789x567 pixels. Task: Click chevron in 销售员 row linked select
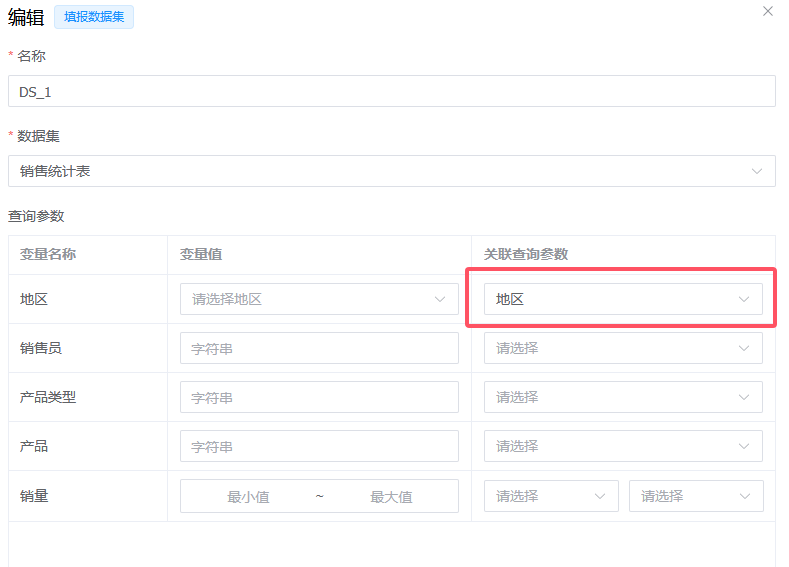[x=744, y=348]
